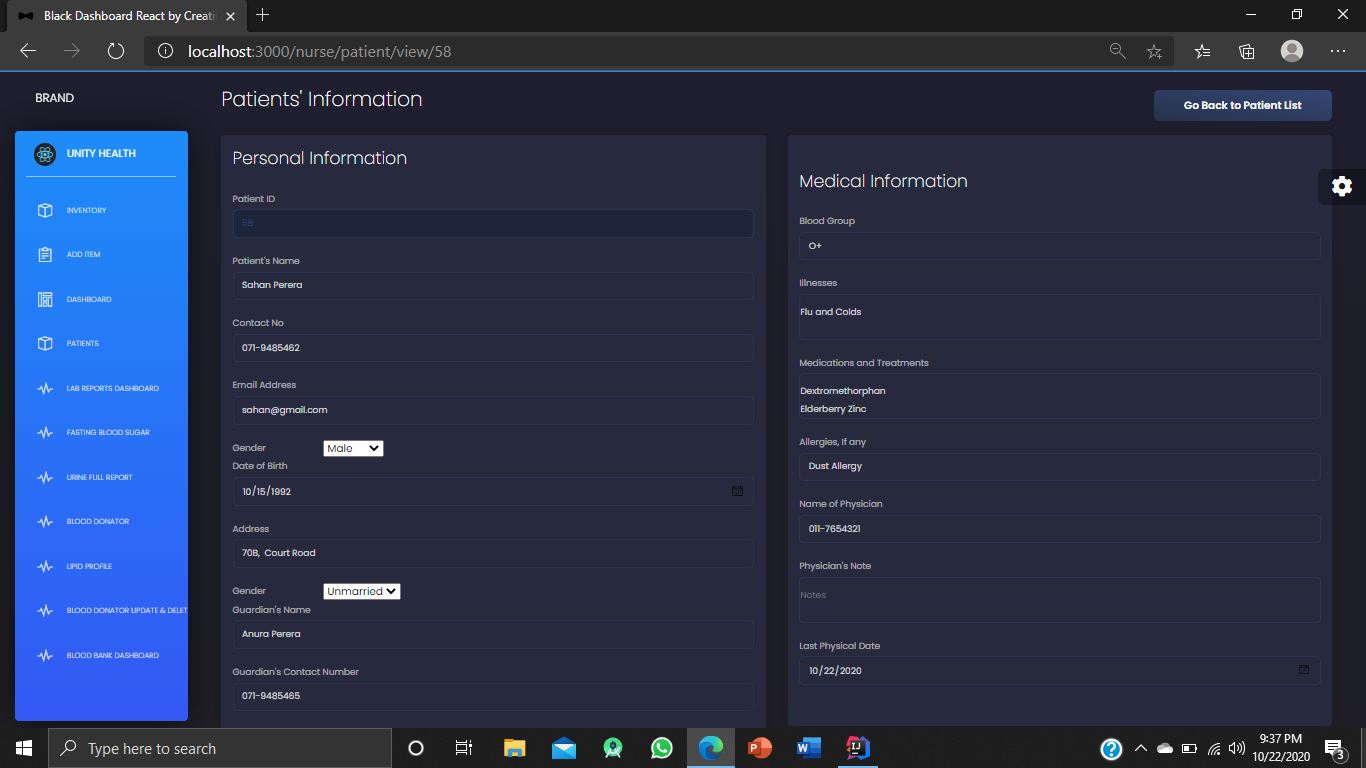The width and height of the screenshot is (1366, 768).
Task: Open the browser Settings and more menu
Action: (1338, 51)
